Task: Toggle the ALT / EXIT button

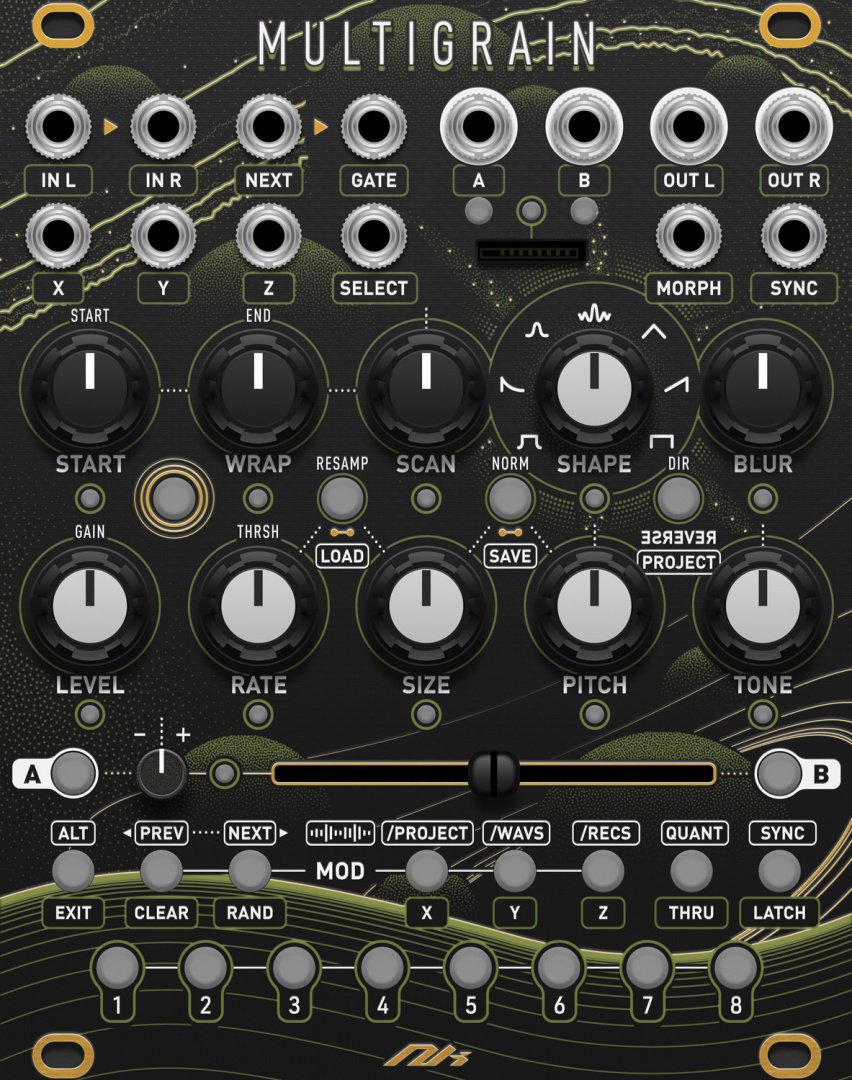Action: click(73, 871)
